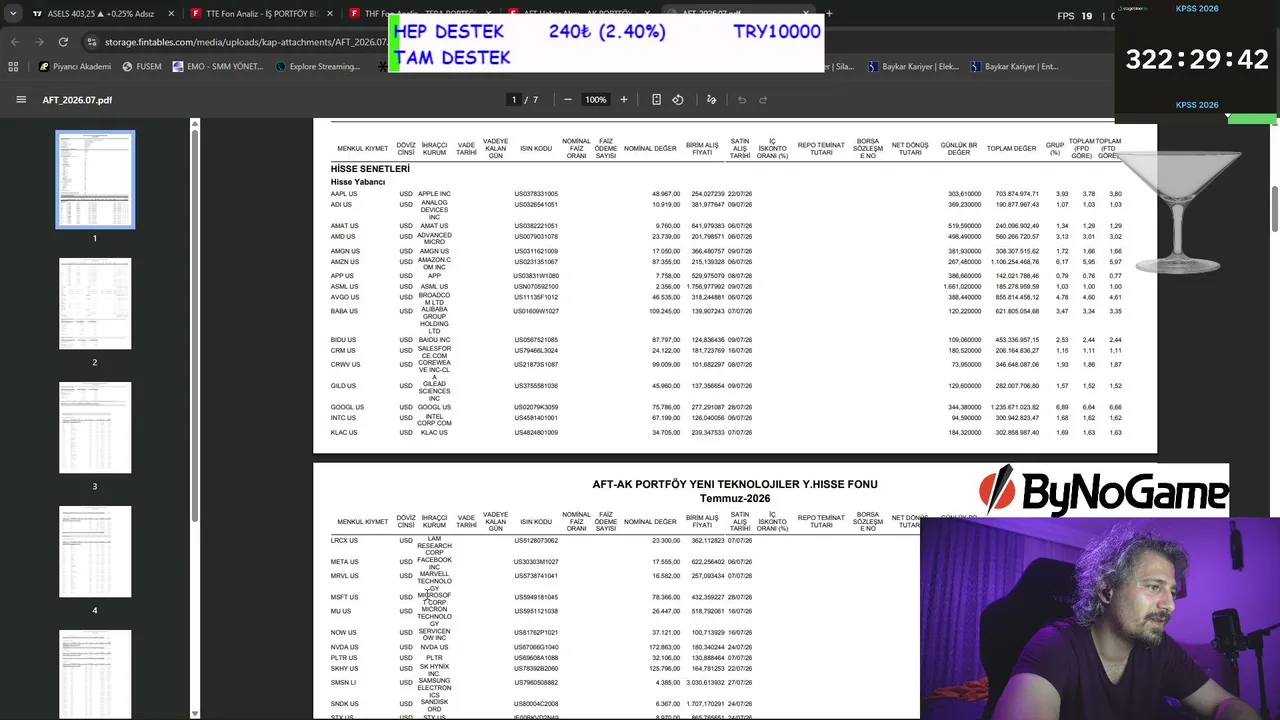Click the undo arrow in PDF toolbar

[x=742, y=100]
